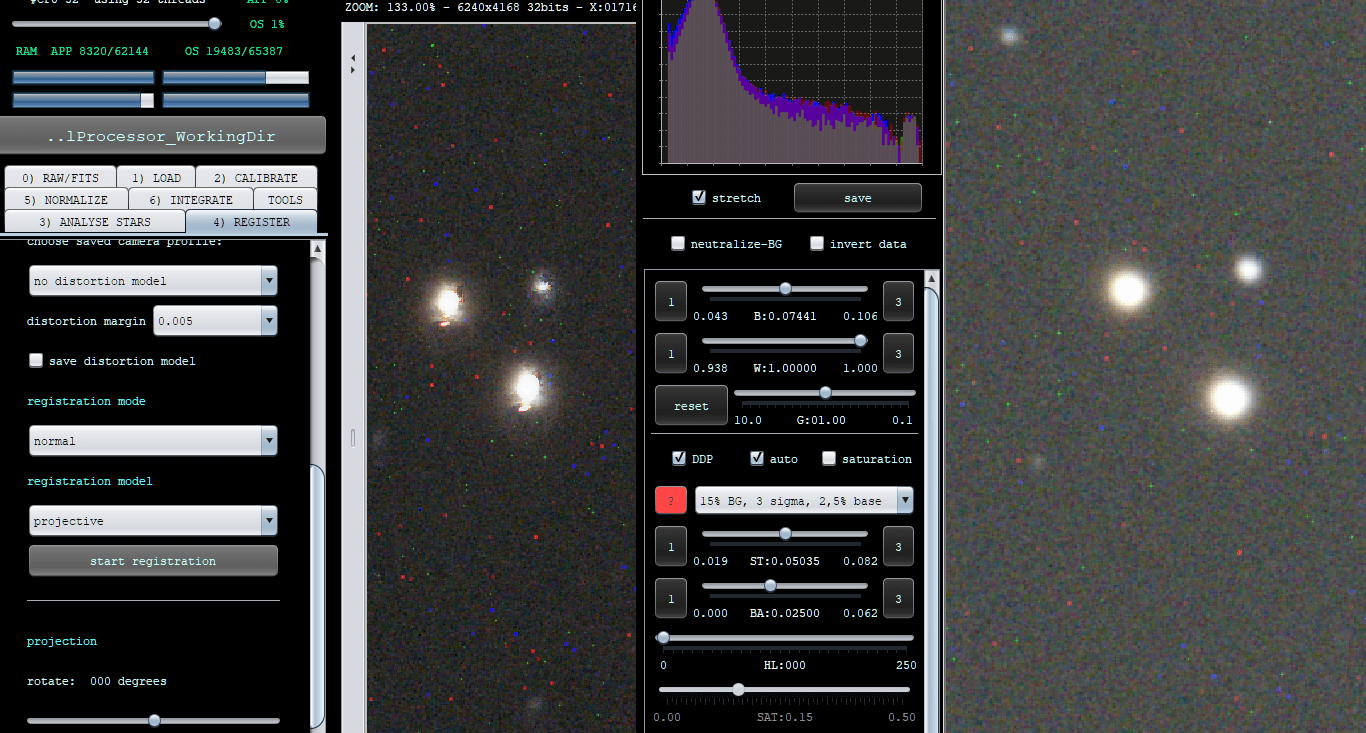
Task: Click the left settings panel scrollbar
Action: pos(317,595)
